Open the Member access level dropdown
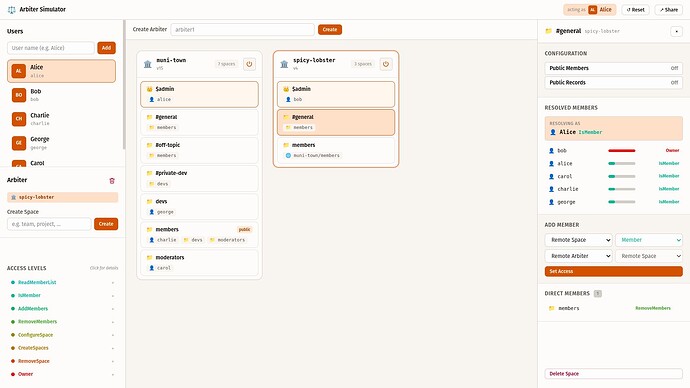The height and width of the screenshot is (388, 690). pyautogui.click(x=649, y=240)
